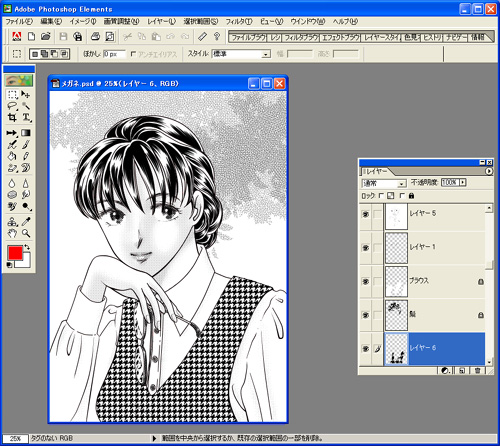Select the Pencil tool
The width and height of the screenshot is (500, 446).
coord(26,156)
